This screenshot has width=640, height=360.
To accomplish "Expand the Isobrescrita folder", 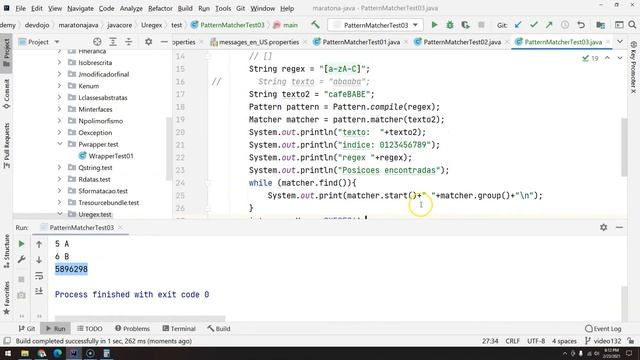I will point(60,62).
